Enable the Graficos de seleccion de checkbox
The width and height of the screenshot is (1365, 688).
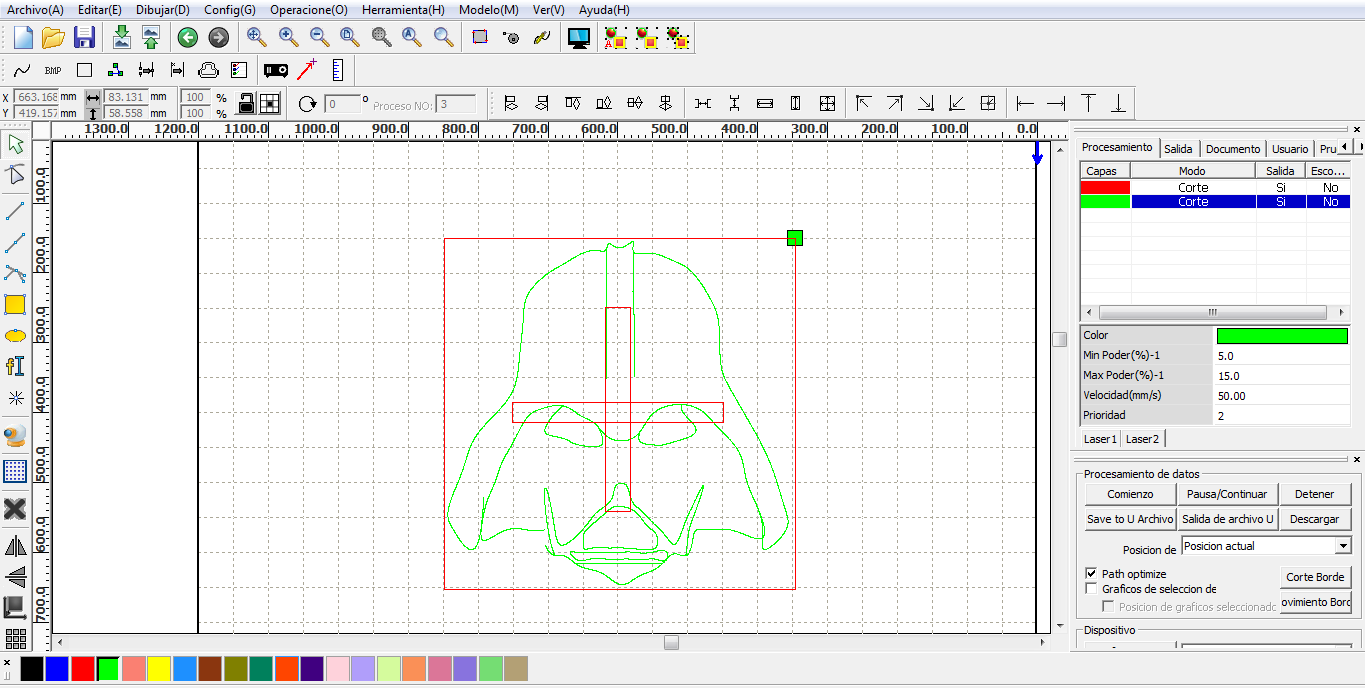click(x=1091, y=589)
